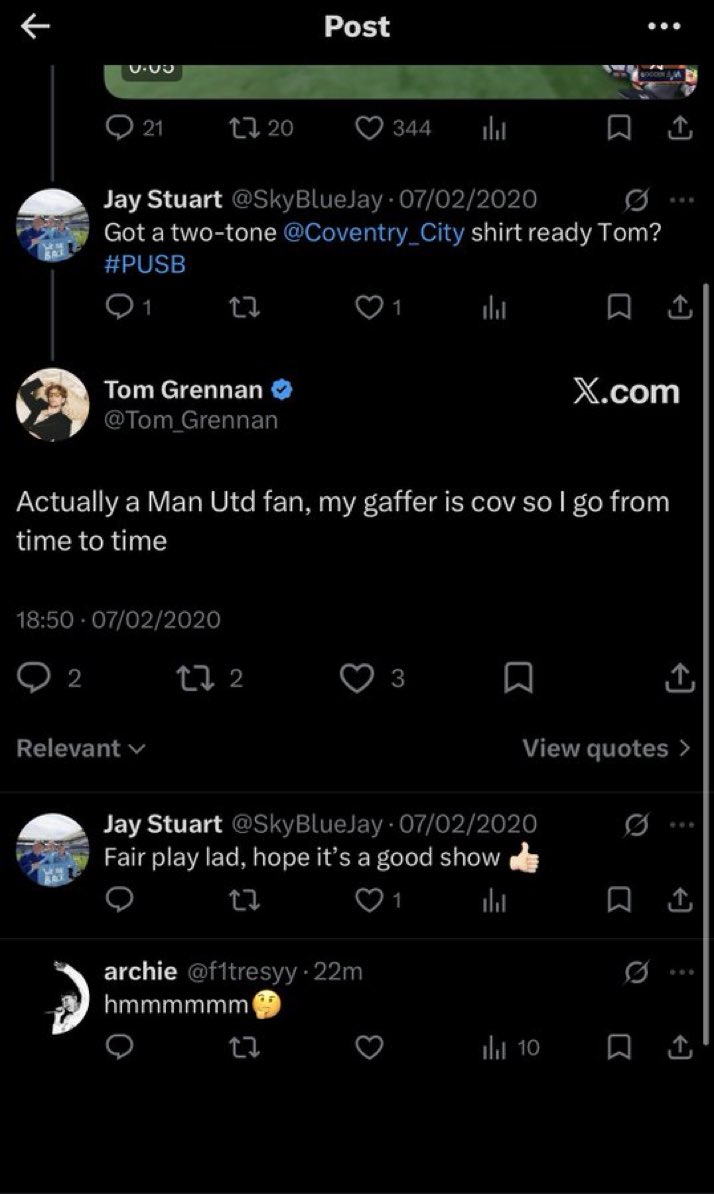The image size is (714, 1194).
Task: Open the #PUSB hashtag
Action: pos(145,265)
